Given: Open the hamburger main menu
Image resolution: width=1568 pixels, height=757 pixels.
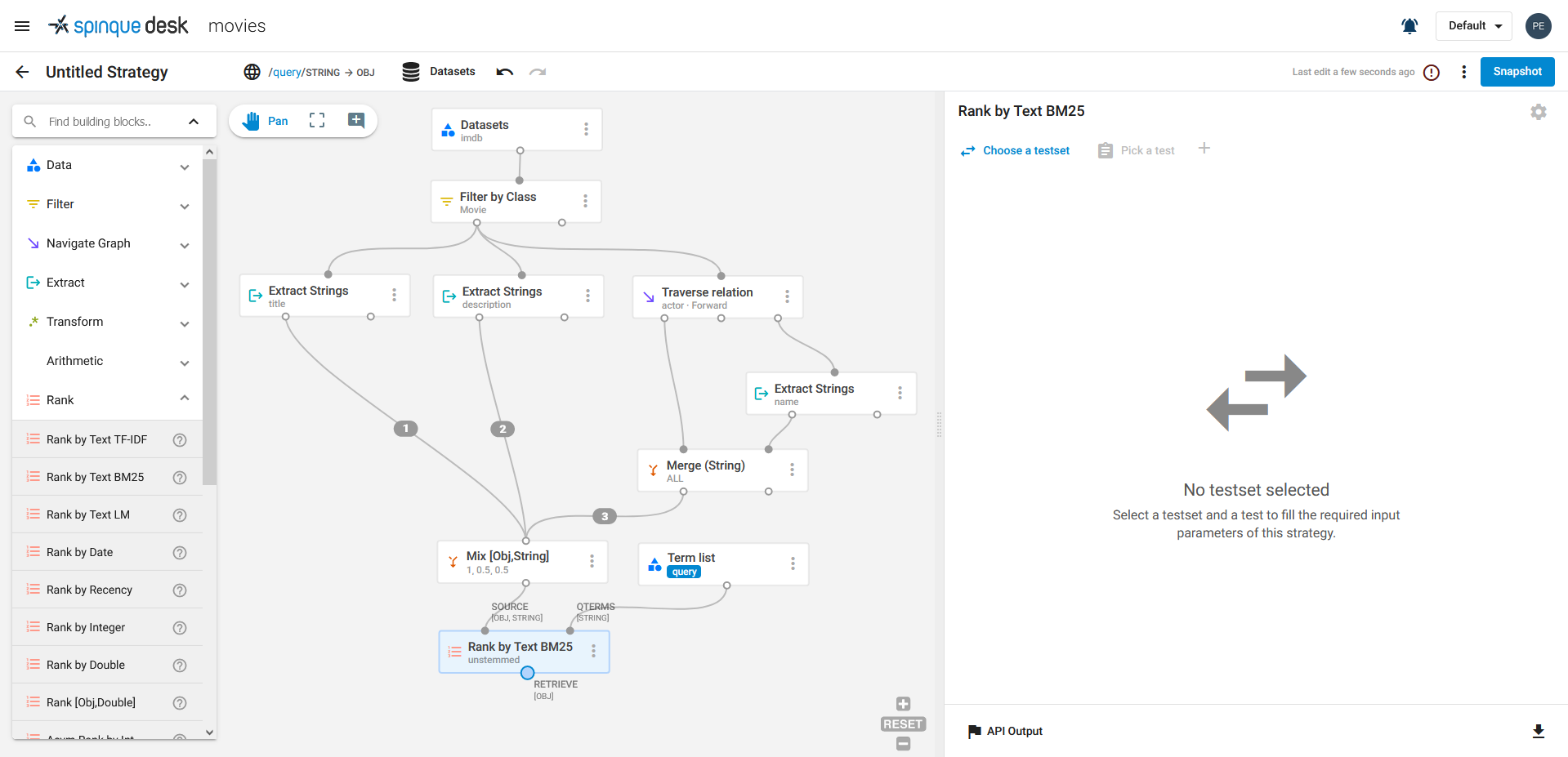Looking at the screenshot, I should (22, 26).
